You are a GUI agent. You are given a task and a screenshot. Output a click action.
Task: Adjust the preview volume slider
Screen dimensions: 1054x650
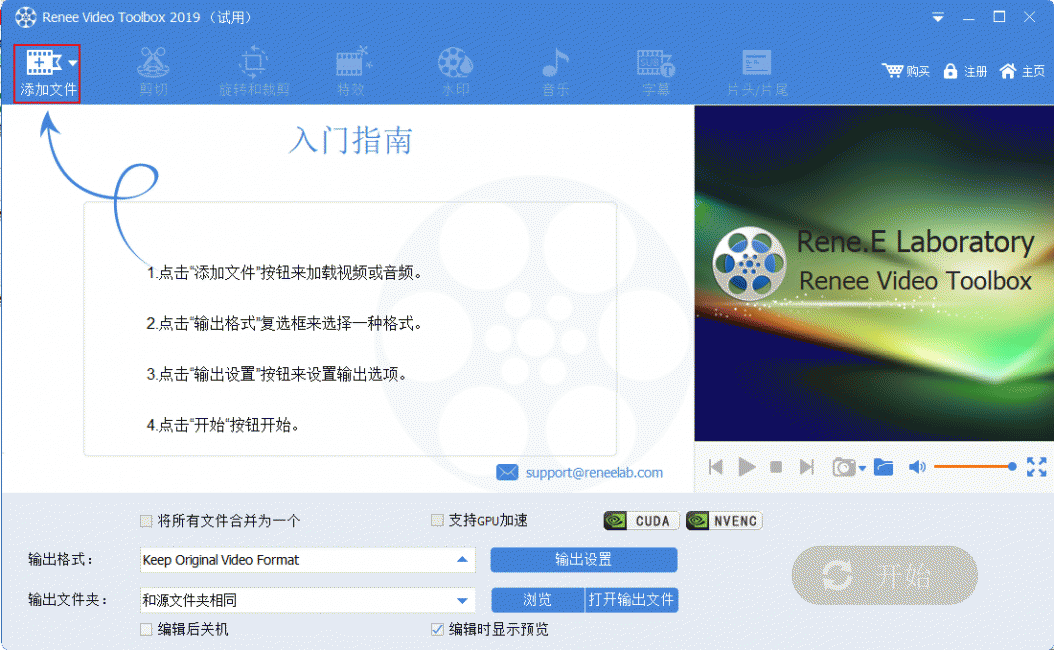coord(973,467)
